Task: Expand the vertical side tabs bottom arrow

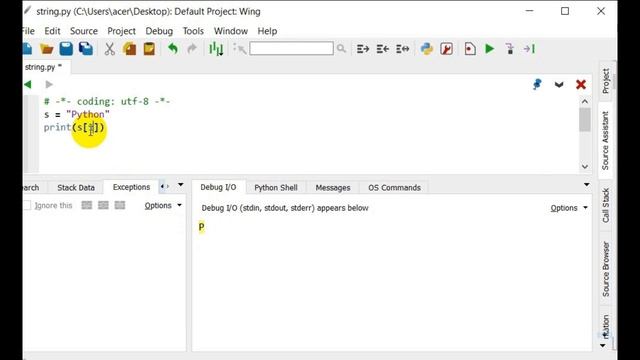Action: [603, 346]
